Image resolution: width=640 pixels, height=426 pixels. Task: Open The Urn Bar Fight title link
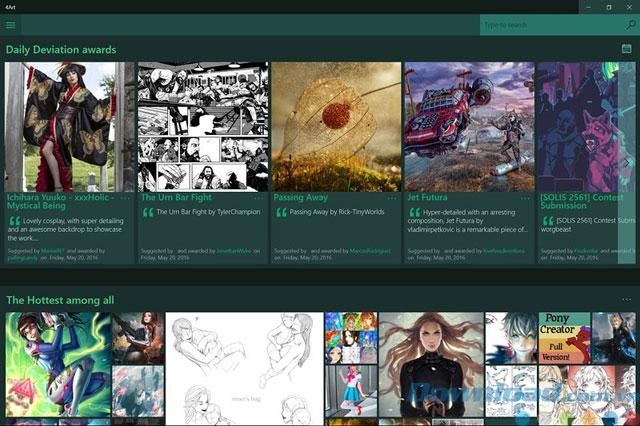(x=176, y=197)
